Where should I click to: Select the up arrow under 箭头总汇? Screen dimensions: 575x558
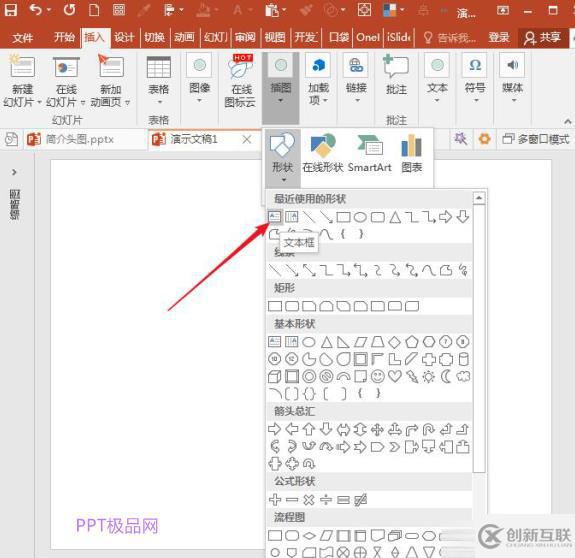pos(309,429)
